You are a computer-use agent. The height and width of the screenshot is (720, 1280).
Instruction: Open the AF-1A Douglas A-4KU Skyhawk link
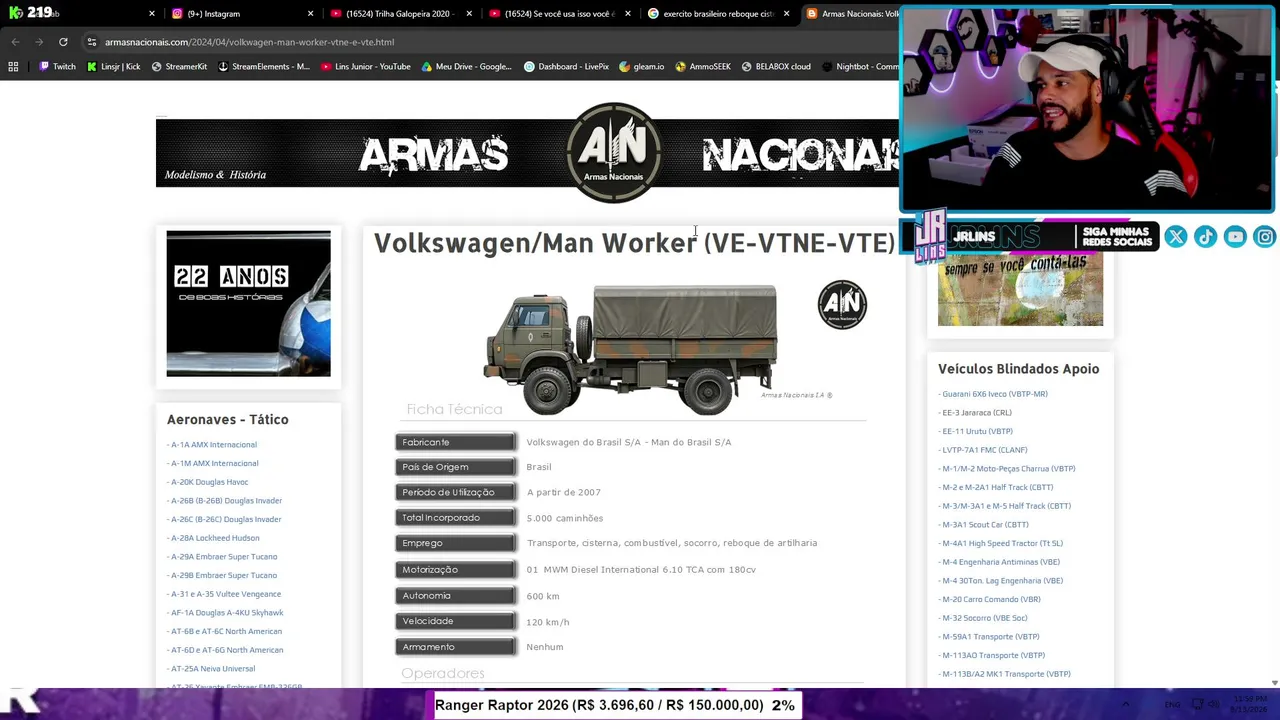[225, 613]
